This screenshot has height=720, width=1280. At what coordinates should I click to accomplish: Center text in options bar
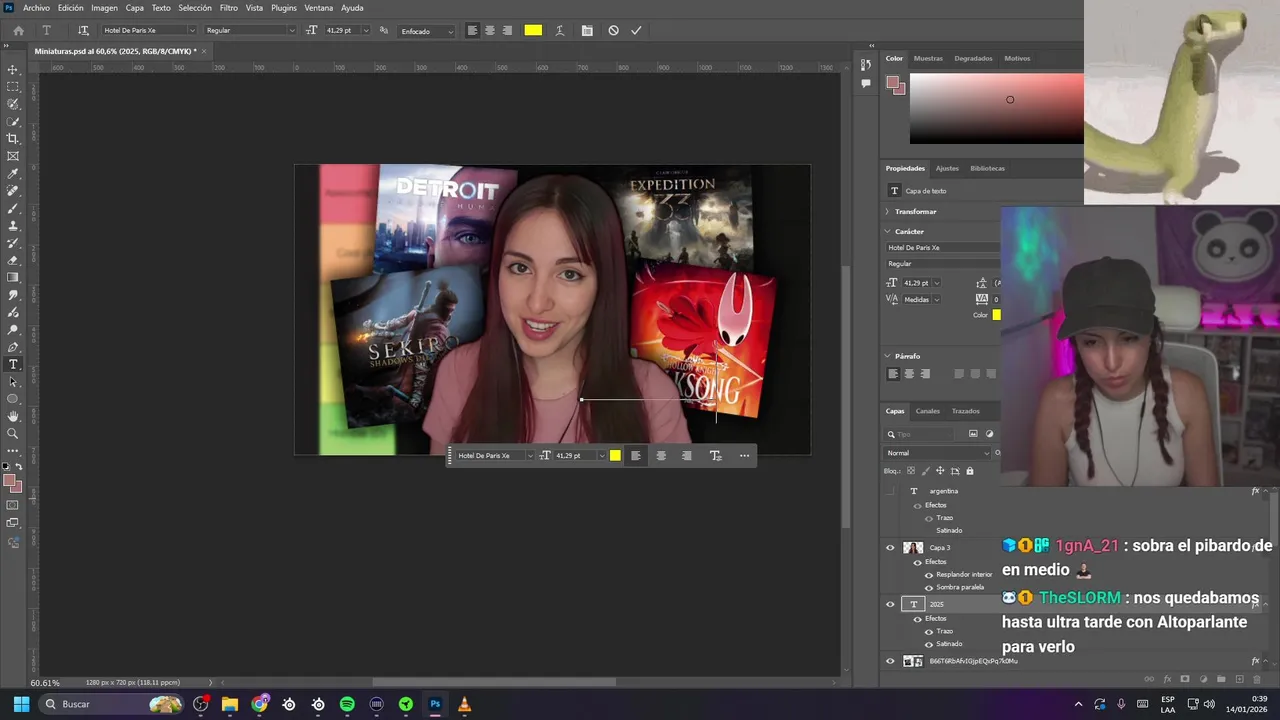click(x=489, y=30)
